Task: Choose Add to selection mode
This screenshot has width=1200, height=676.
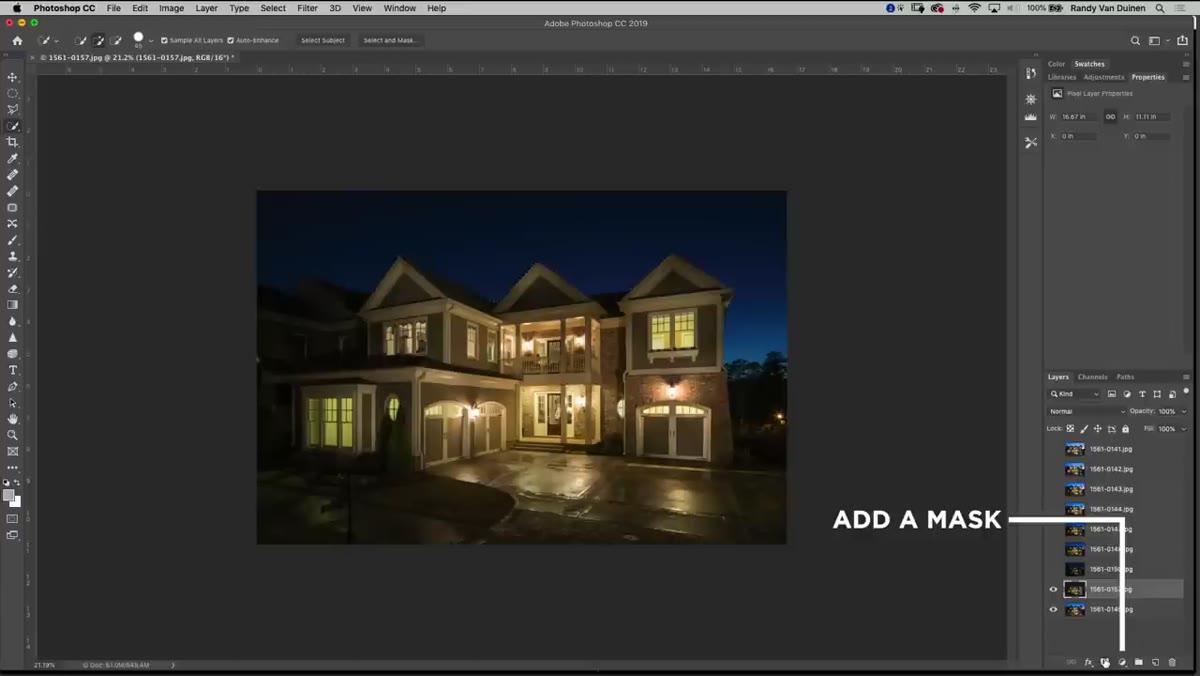Action: (x=99, y=41)
